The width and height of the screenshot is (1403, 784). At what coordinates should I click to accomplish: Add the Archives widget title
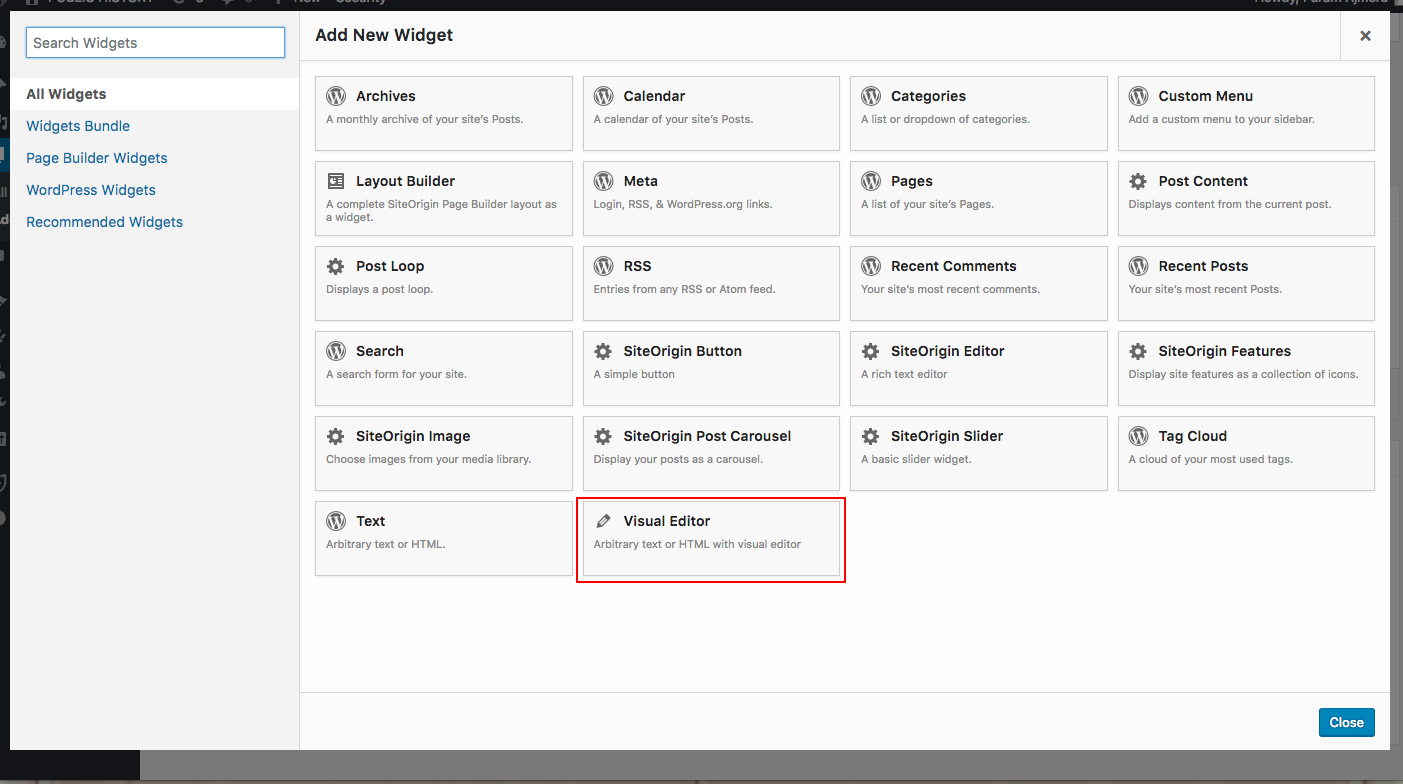point(386,96)
